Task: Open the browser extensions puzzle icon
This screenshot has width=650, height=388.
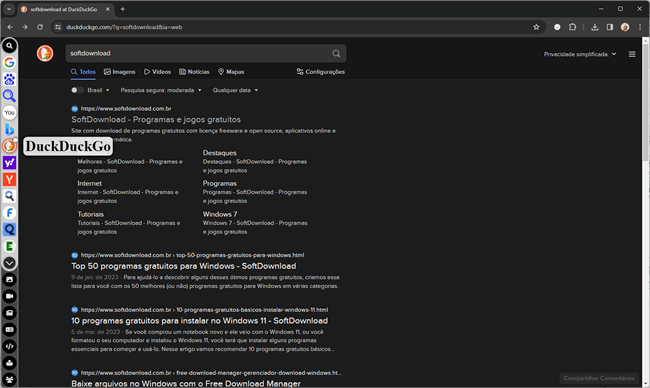Action: click(572, 27)
